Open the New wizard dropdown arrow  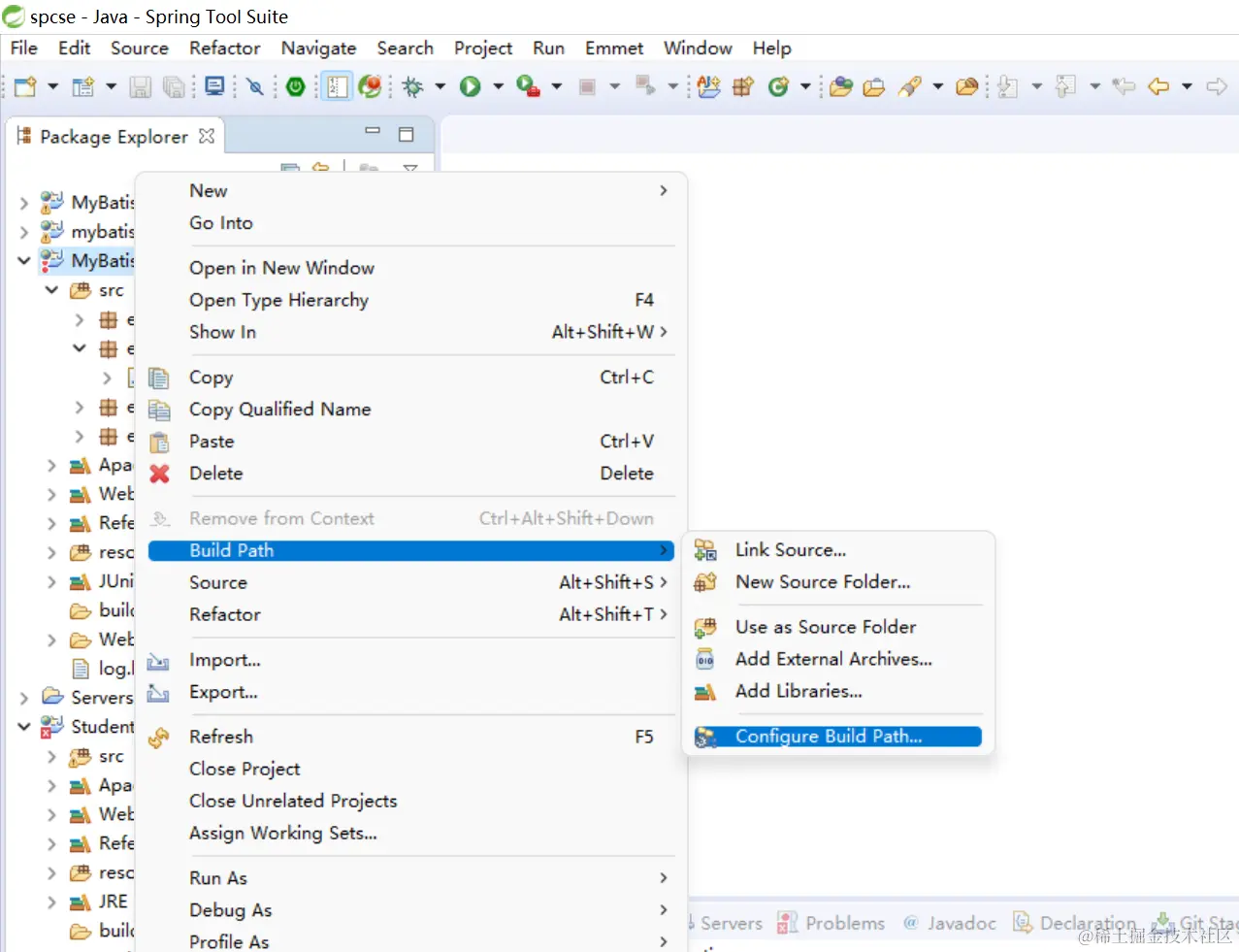tap(52, 86)
